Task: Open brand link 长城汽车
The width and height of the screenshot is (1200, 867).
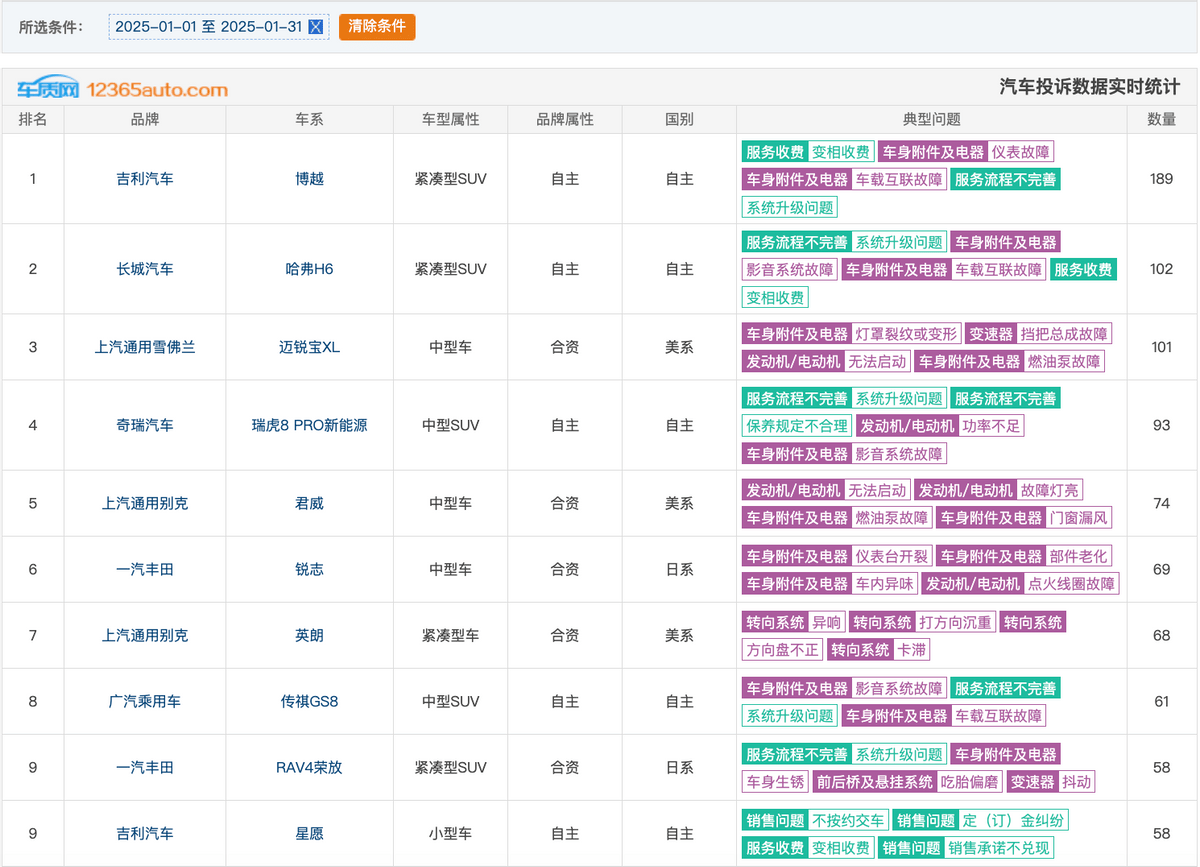Action: (145, 269)
